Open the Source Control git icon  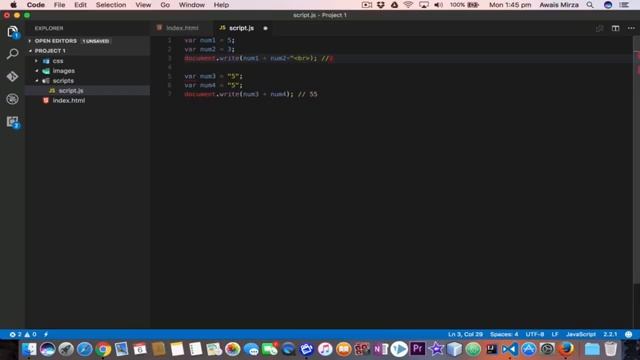(x=13, y=76)
